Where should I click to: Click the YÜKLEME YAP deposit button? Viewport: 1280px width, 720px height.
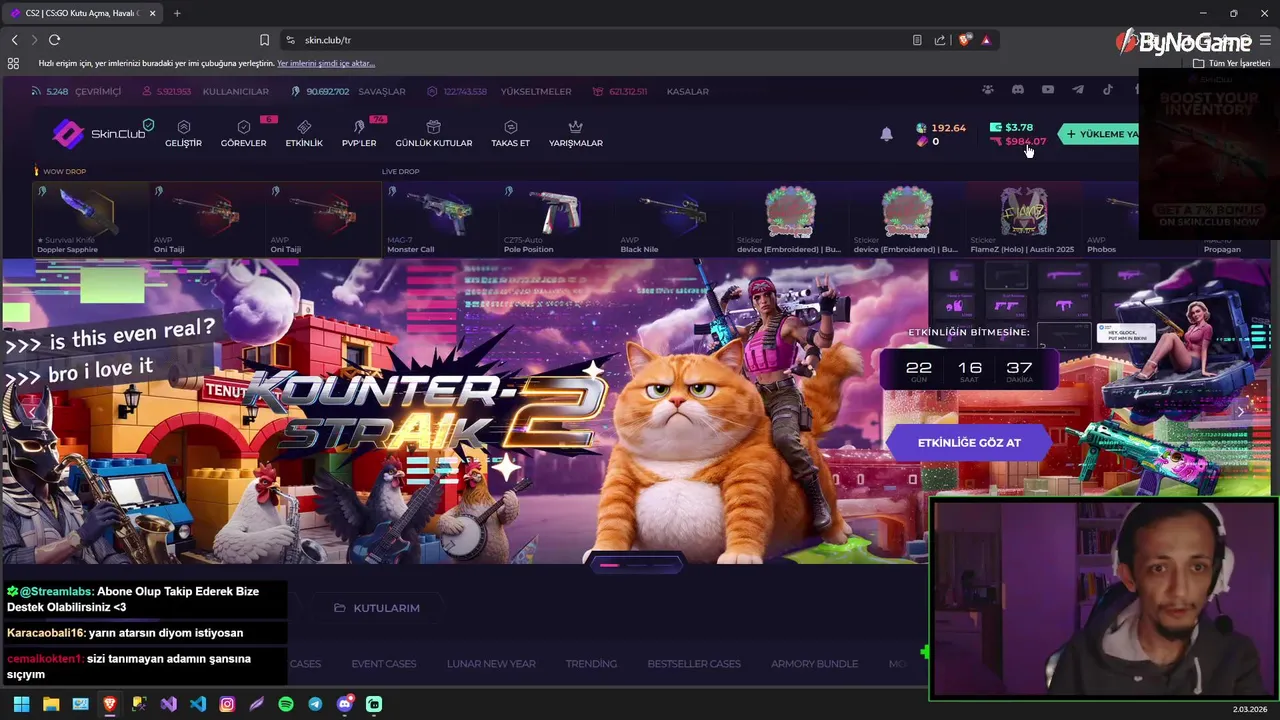(1100, 134)
